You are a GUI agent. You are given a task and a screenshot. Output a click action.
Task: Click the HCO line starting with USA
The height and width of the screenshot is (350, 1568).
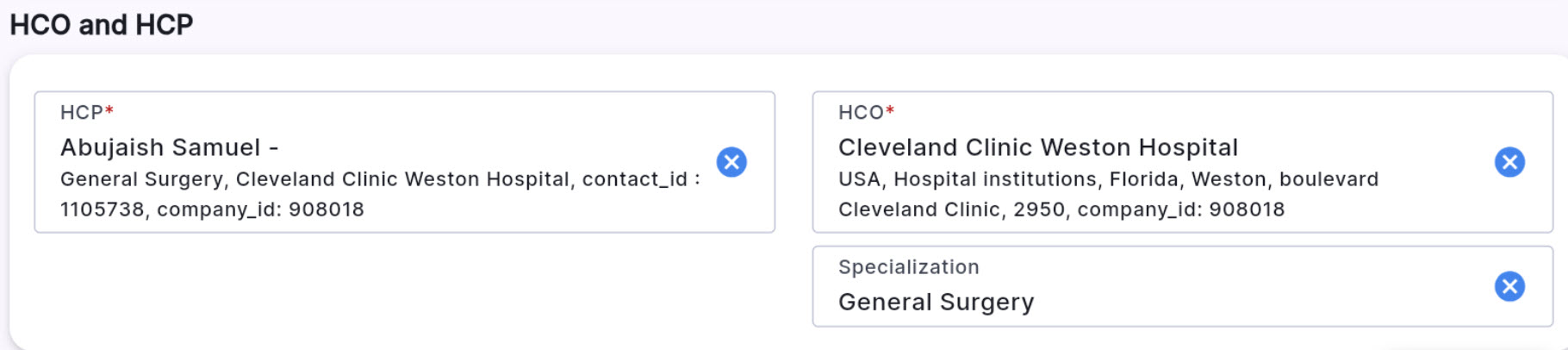(1108, 179)
